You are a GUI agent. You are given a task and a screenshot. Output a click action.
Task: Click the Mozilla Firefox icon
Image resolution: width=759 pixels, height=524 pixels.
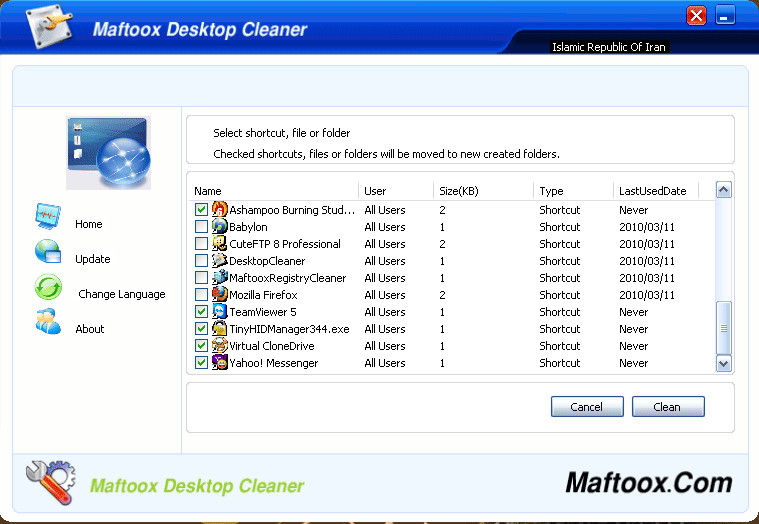pos(219,294)
